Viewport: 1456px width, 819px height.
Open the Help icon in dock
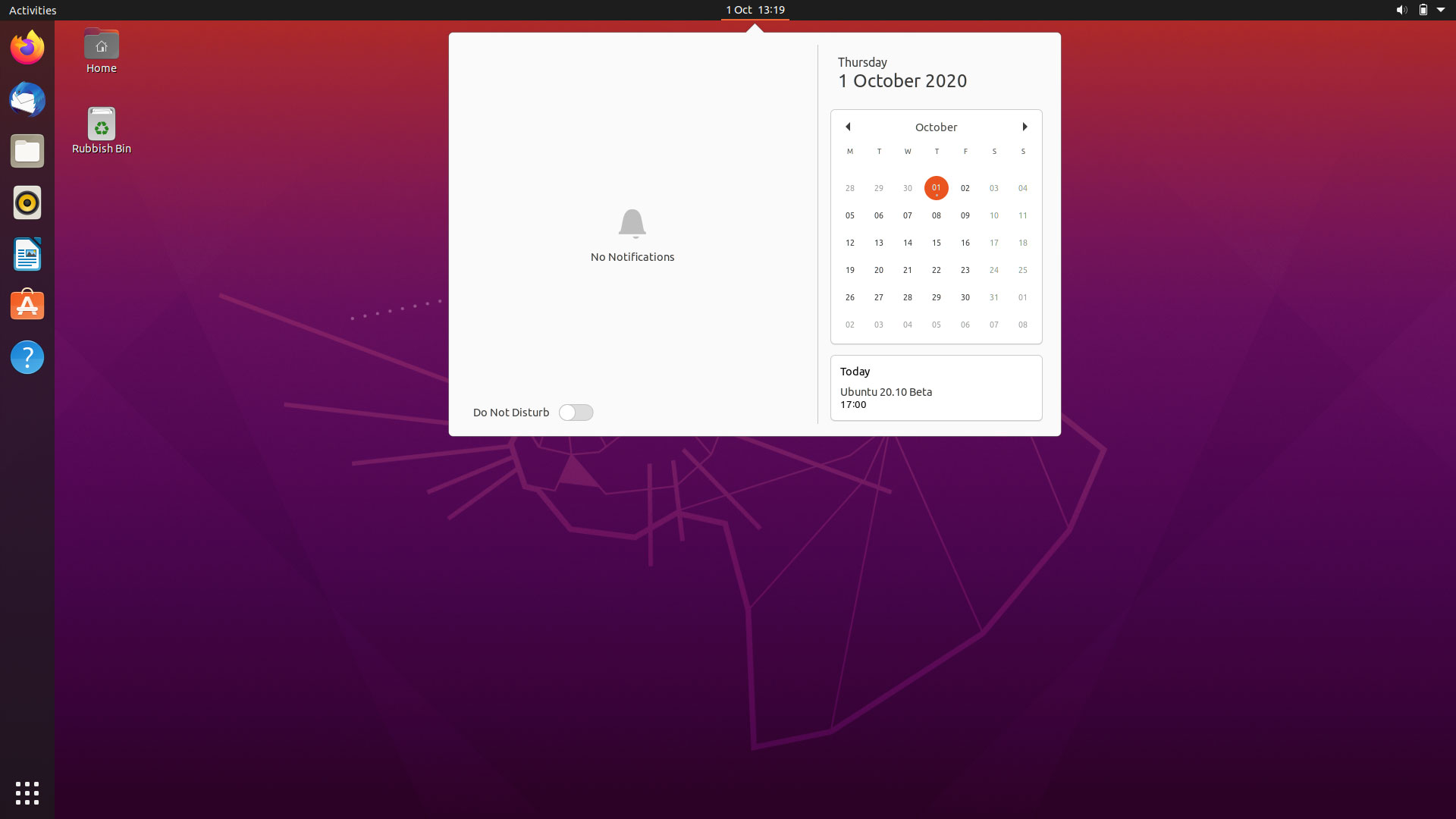tap(27, 357)
